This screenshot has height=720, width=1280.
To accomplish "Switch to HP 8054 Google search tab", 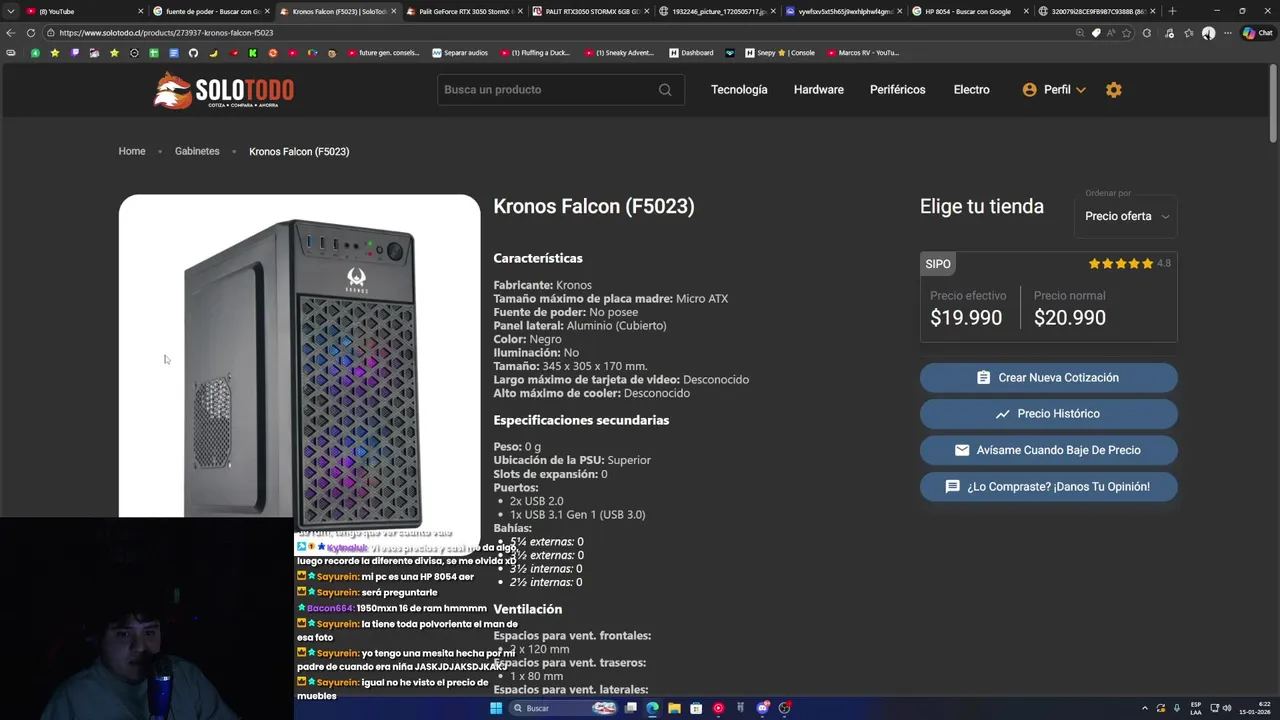I will (970, 11).
